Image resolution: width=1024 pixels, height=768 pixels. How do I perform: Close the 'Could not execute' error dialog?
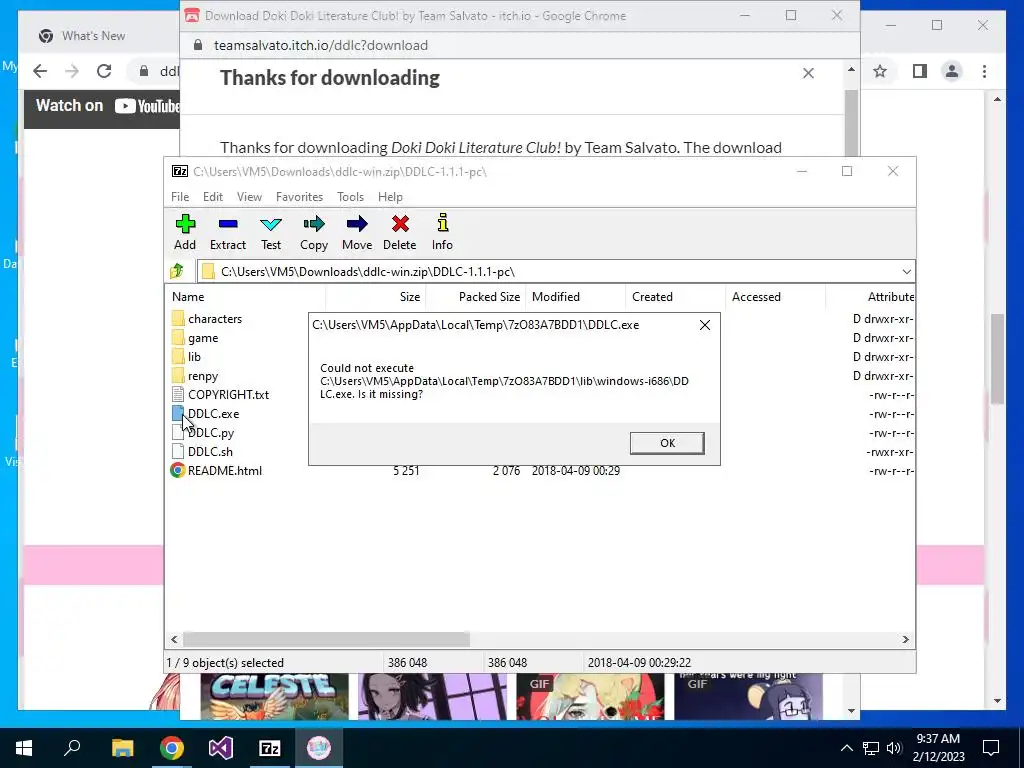click(x=705, y=325)
